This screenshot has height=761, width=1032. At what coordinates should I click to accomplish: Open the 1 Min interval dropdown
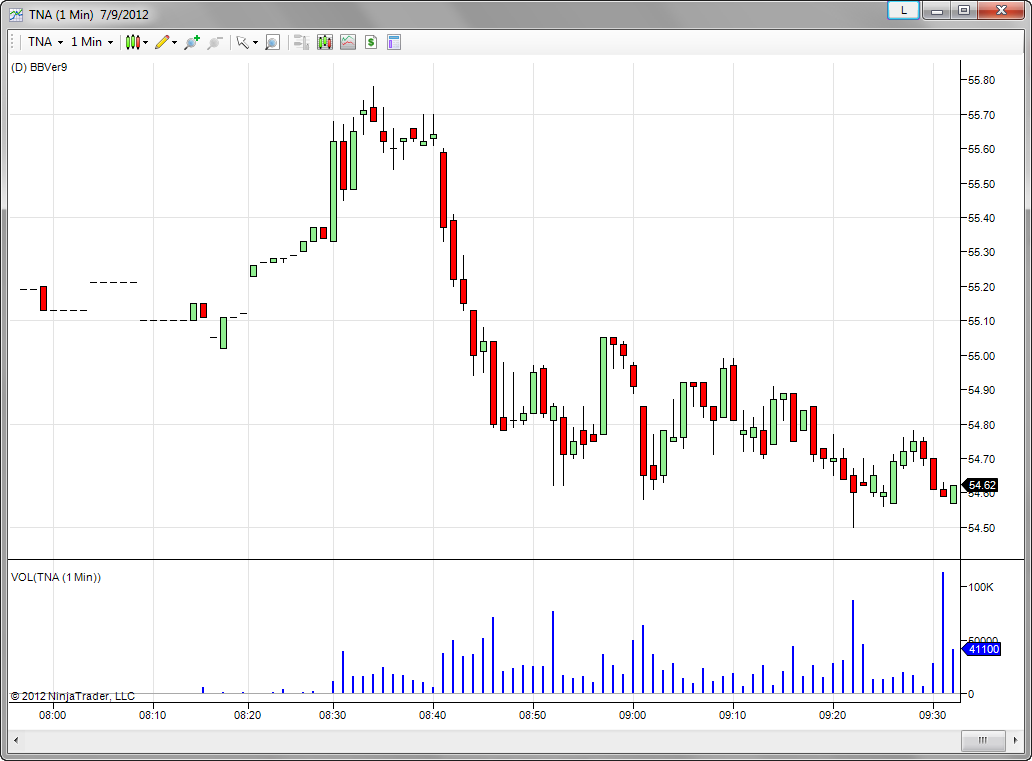coord(91,42)
